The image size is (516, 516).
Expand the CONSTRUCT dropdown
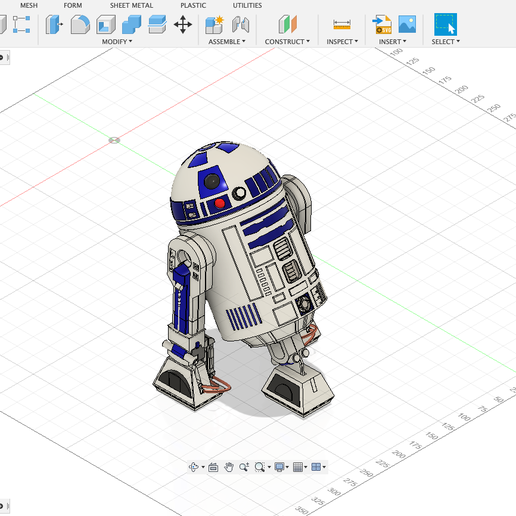click(x=287, y=42)
